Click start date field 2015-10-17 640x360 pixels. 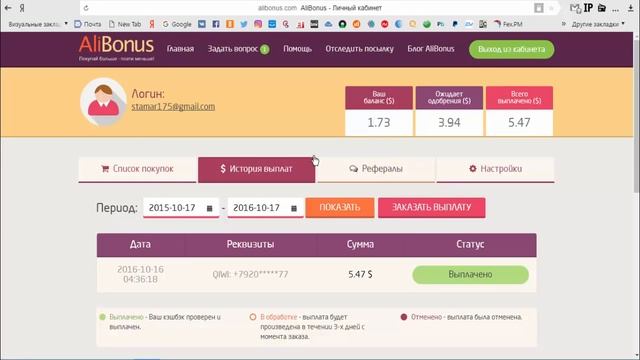pyautogui.click(x=181, y=208)
